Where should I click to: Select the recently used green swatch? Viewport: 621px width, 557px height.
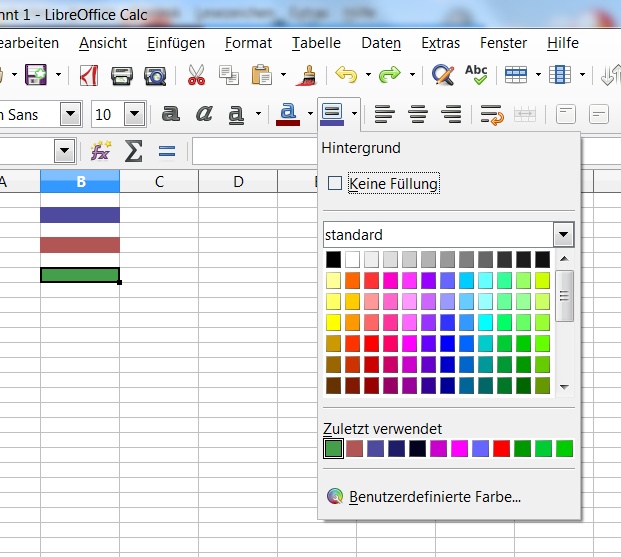click(x=334, y=449)
